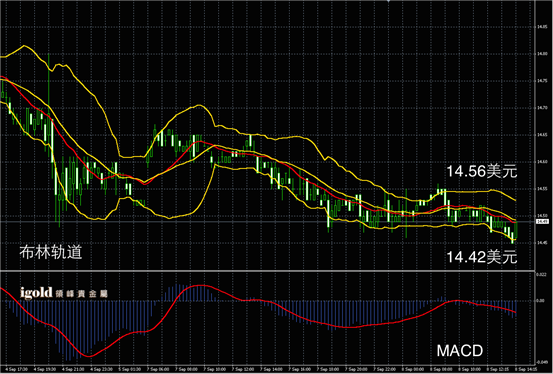Click the 5 Sep 01:00 time label

coord(129,369)
